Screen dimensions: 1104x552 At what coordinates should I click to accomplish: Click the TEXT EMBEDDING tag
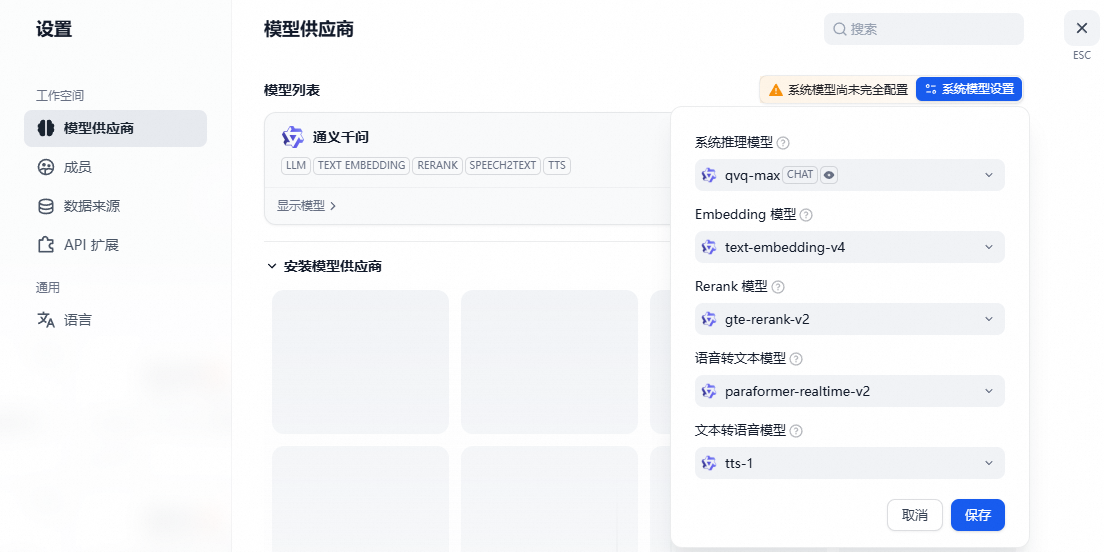(x=361, y=165)
